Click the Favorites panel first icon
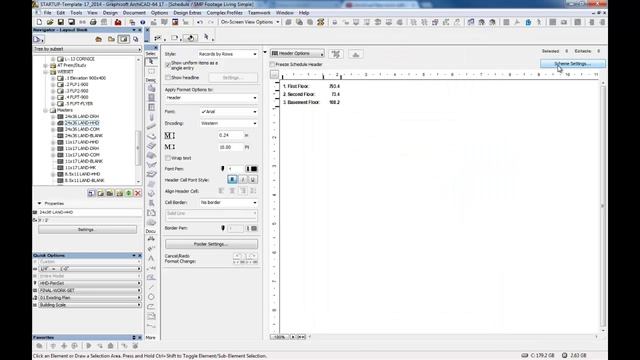The image size is (640, 360). 39,346
